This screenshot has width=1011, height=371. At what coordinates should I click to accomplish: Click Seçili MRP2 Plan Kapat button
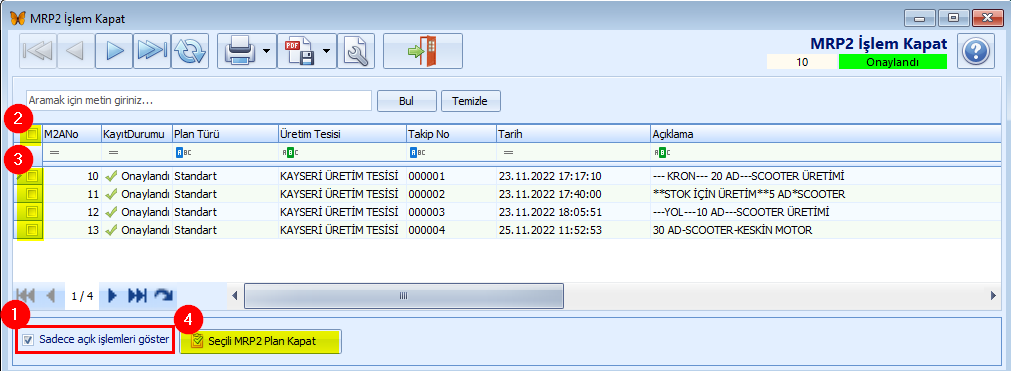(260, 341)
